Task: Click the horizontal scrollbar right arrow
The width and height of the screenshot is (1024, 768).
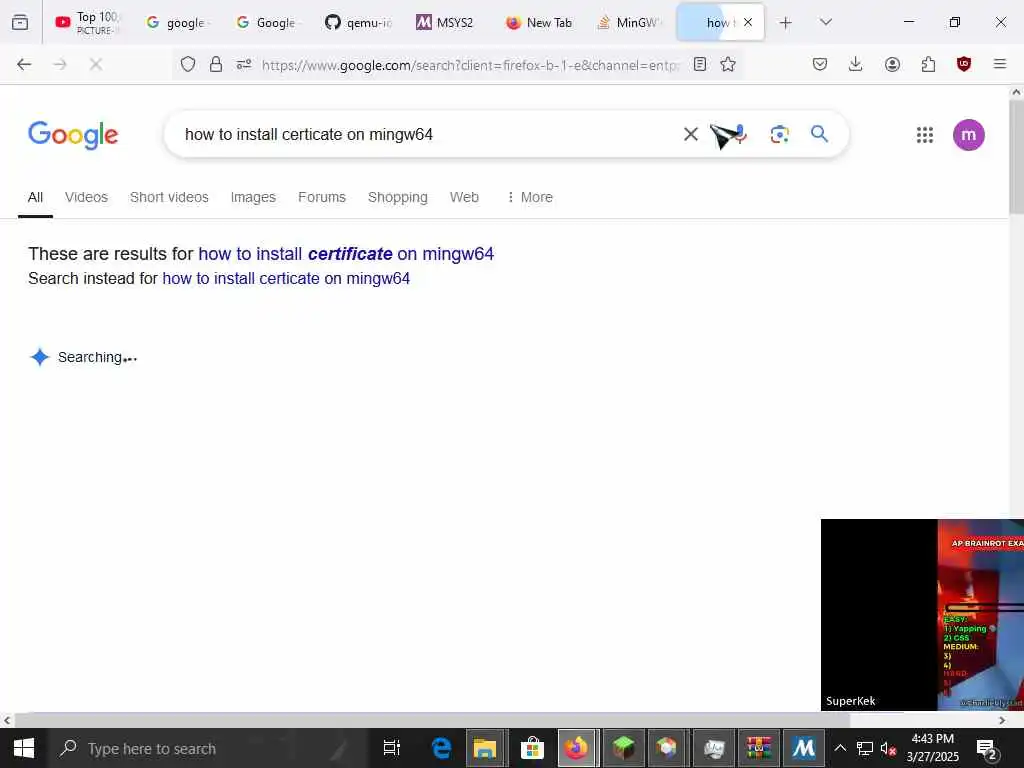Action: tap(1002, 720)
